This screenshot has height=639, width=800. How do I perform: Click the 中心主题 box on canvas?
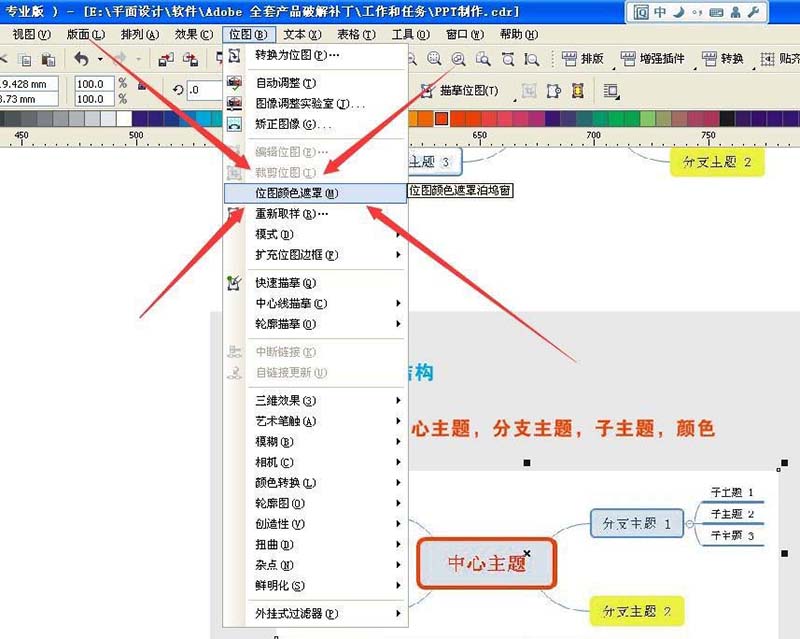click(486, 563)
